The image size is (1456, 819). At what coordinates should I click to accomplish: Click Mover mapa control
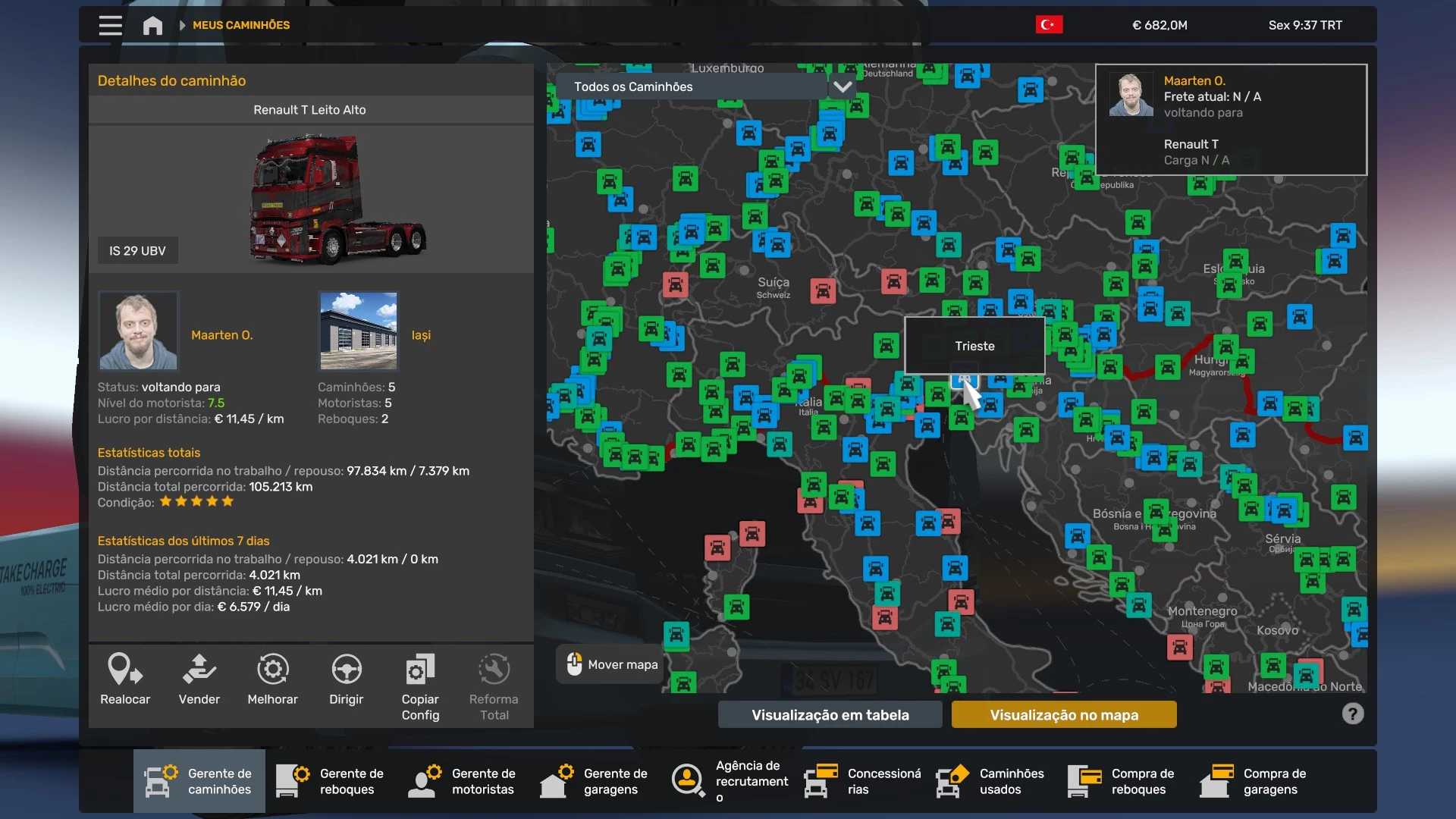click(611, 664)
